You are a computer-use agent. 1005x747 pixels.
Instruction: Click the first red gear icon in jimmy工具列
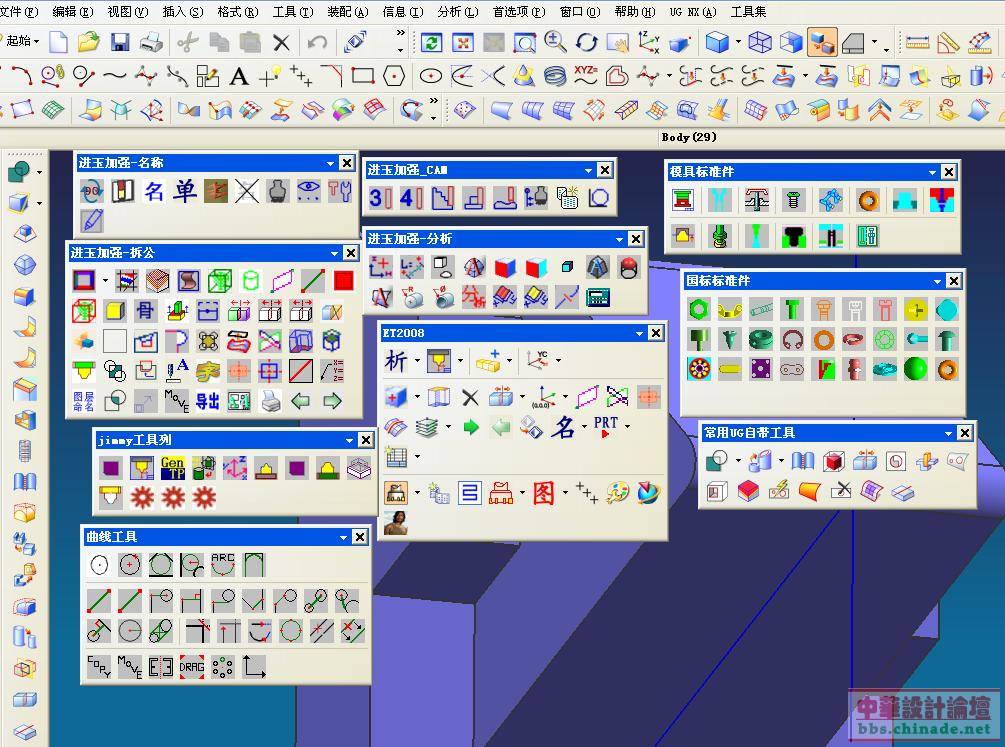coord(142,498)
